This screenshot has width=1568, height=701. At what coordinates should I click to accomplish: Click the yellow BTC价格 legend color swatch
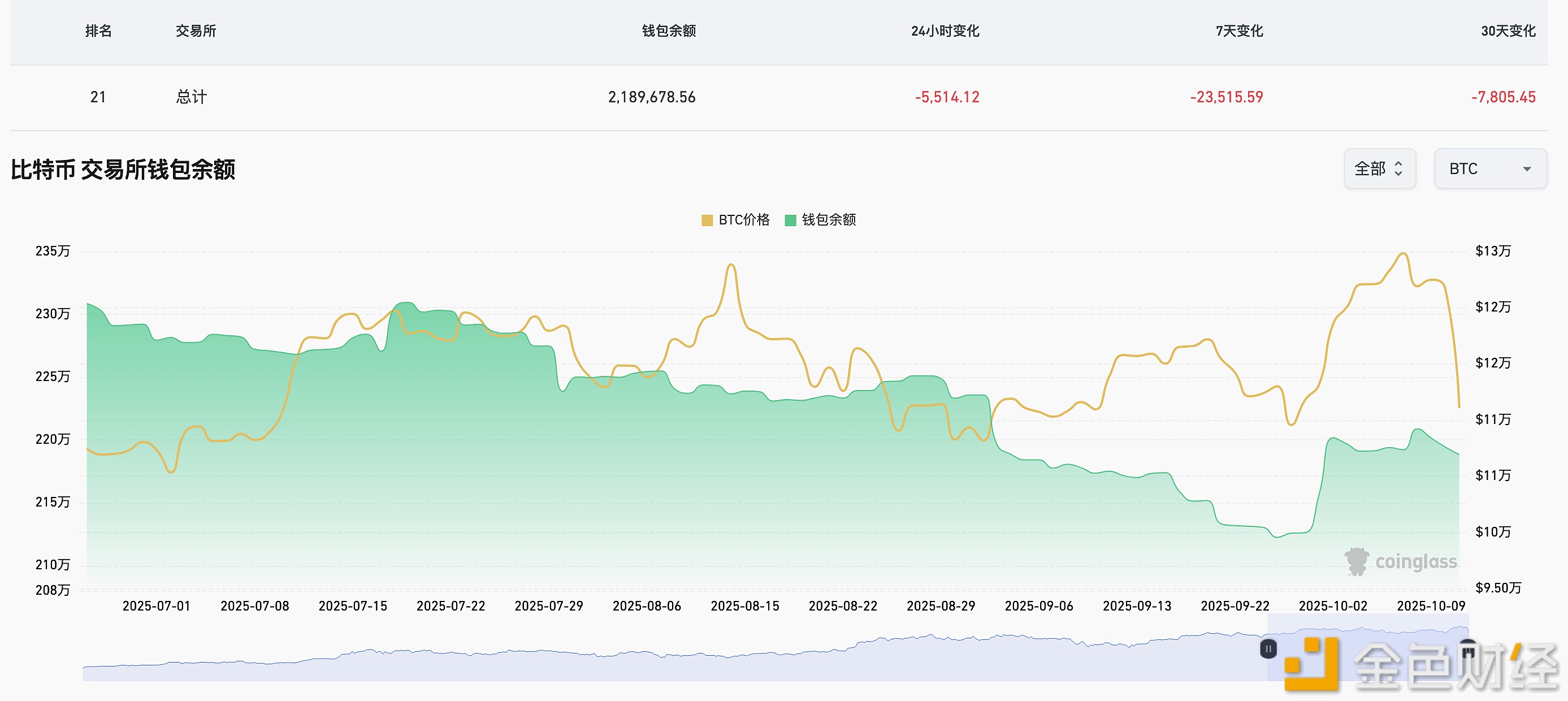click(x=707, y=220)
